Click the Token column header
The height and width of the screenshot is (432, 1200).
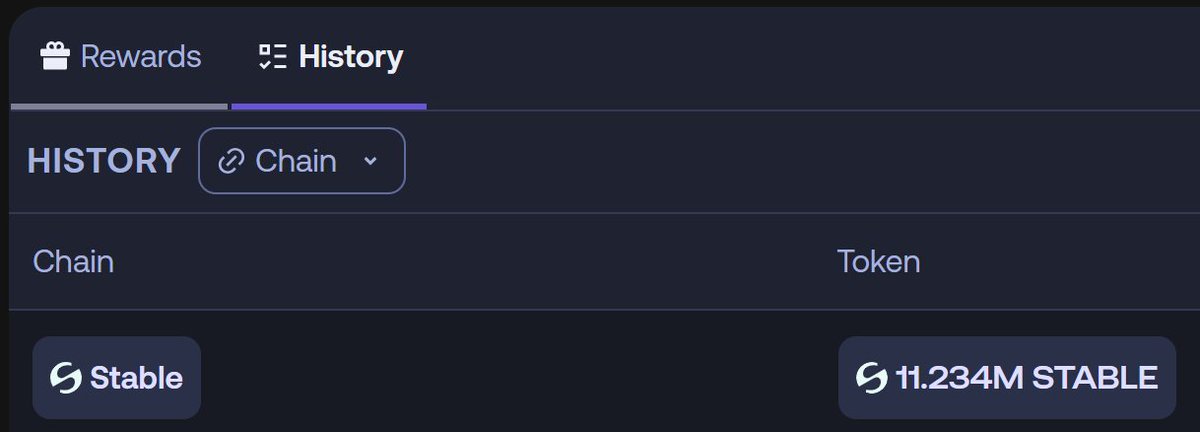coord(878,262)
